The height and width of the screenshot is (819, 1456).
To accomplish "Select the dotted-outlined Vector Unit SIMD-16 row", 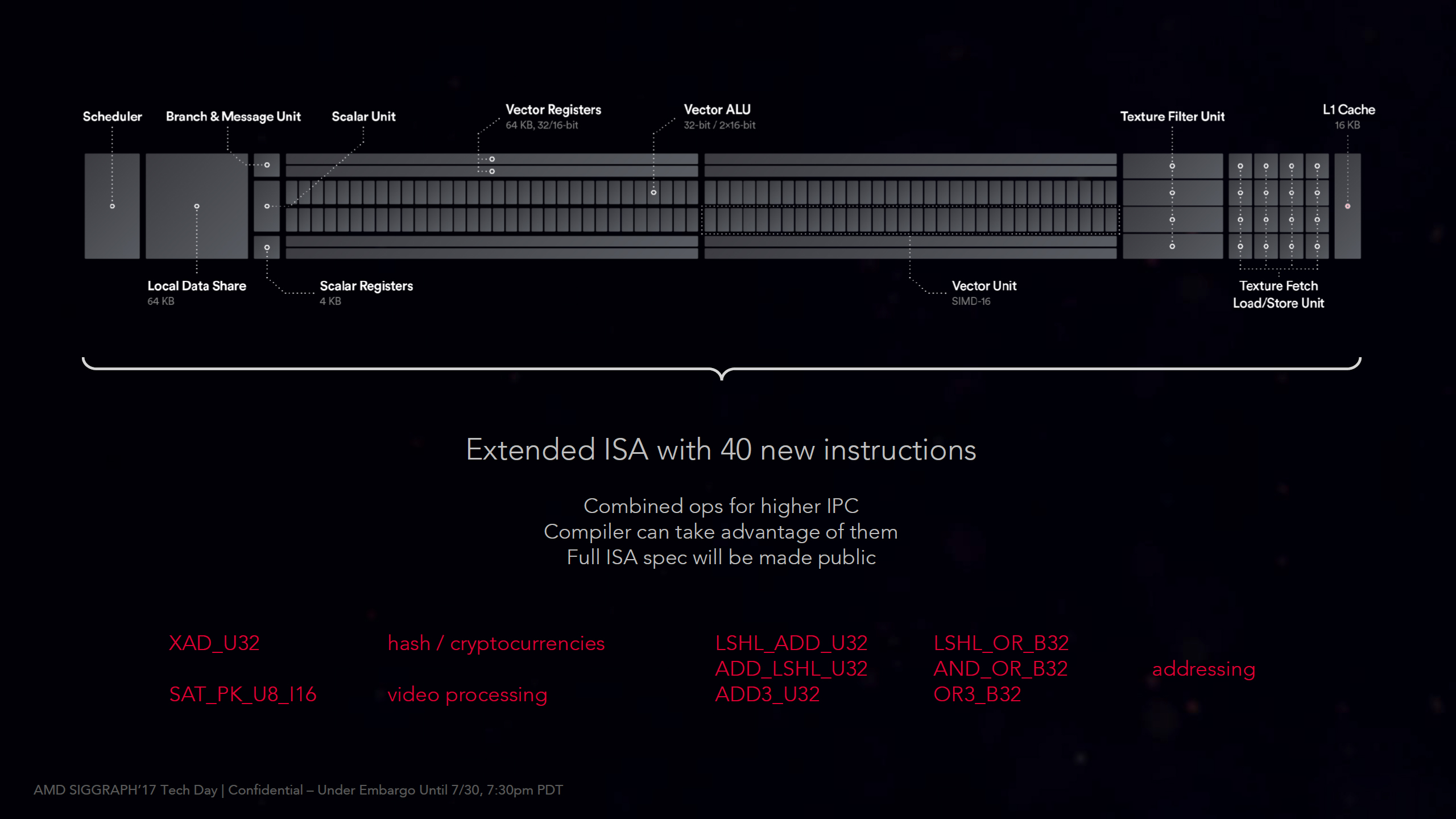I will point(910,220).
